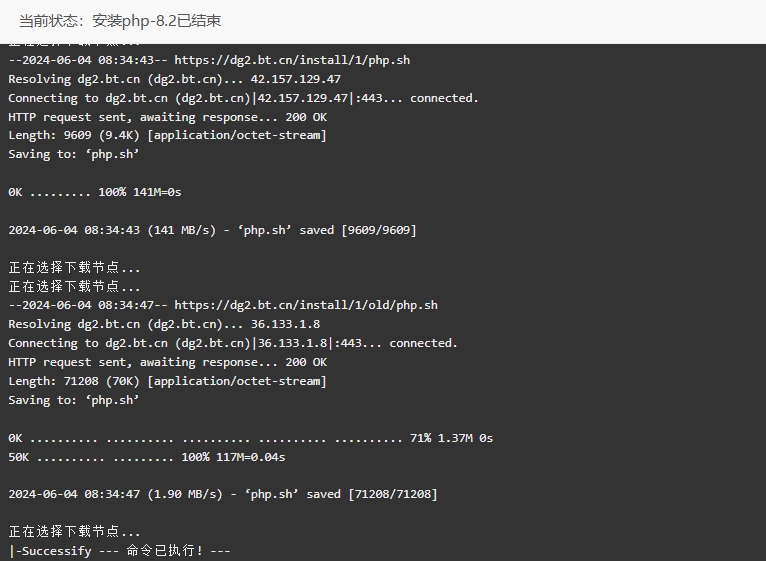Image resolution: width=766 pixels, height=561 pixels.
Task: Click the line Length: 9609 (9.4K)
Action: click(167, 135)
